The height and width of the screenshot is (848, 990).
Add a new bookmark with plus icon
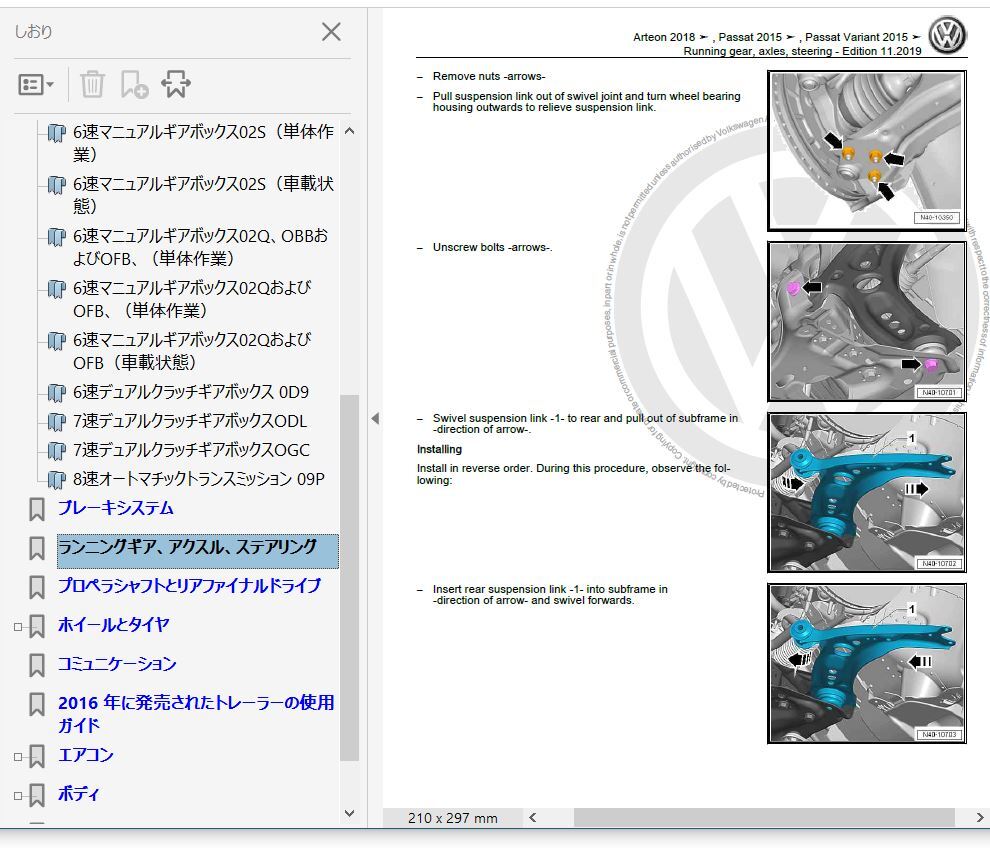[x=134, y=84]
